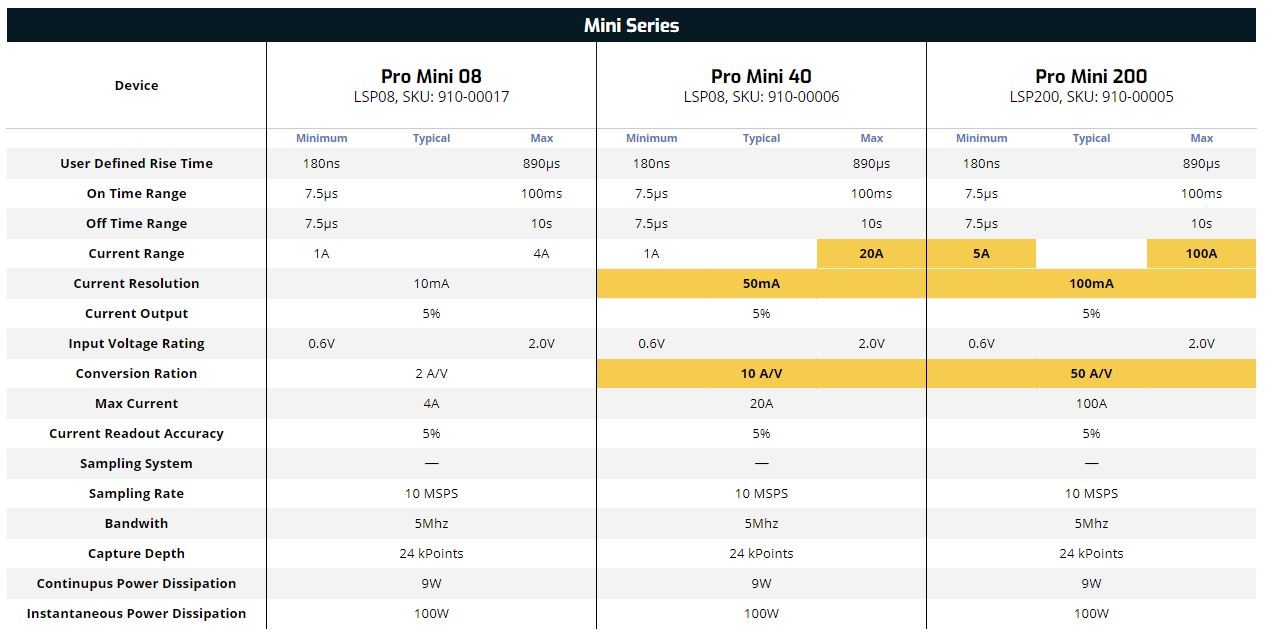Click the SKU 910-00005 text
This screenshot has width=1266, height=636.
click(1130, 97)
